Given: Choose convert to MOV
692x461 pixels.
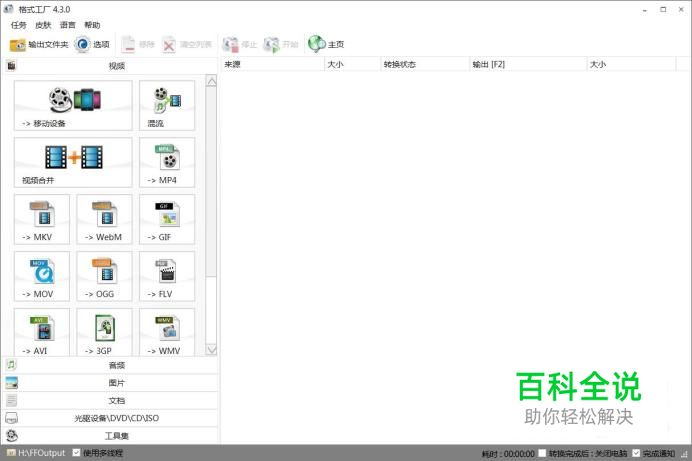Looking at the screenshot, I should [x=42, y=276].
